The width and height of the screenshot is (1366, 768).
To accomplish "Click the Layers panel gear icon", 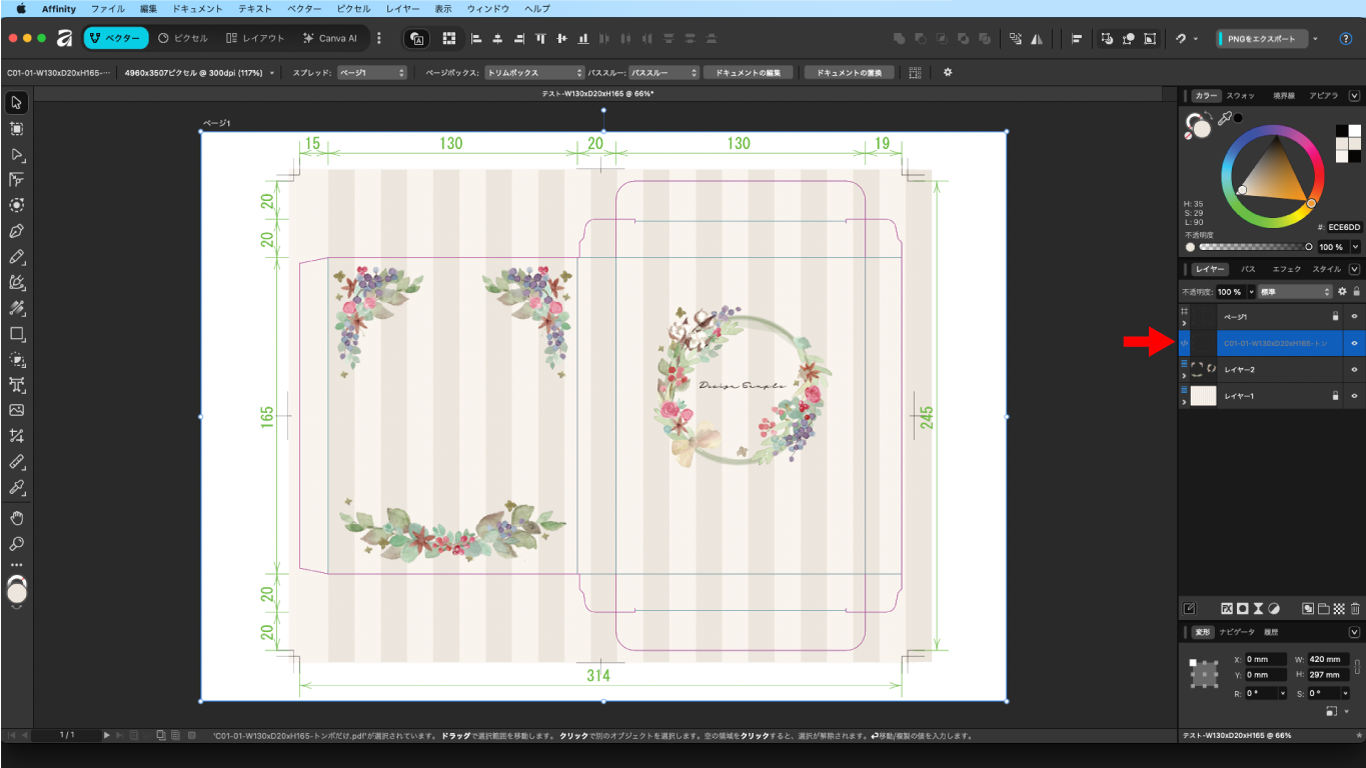I will coord(1343,292).
